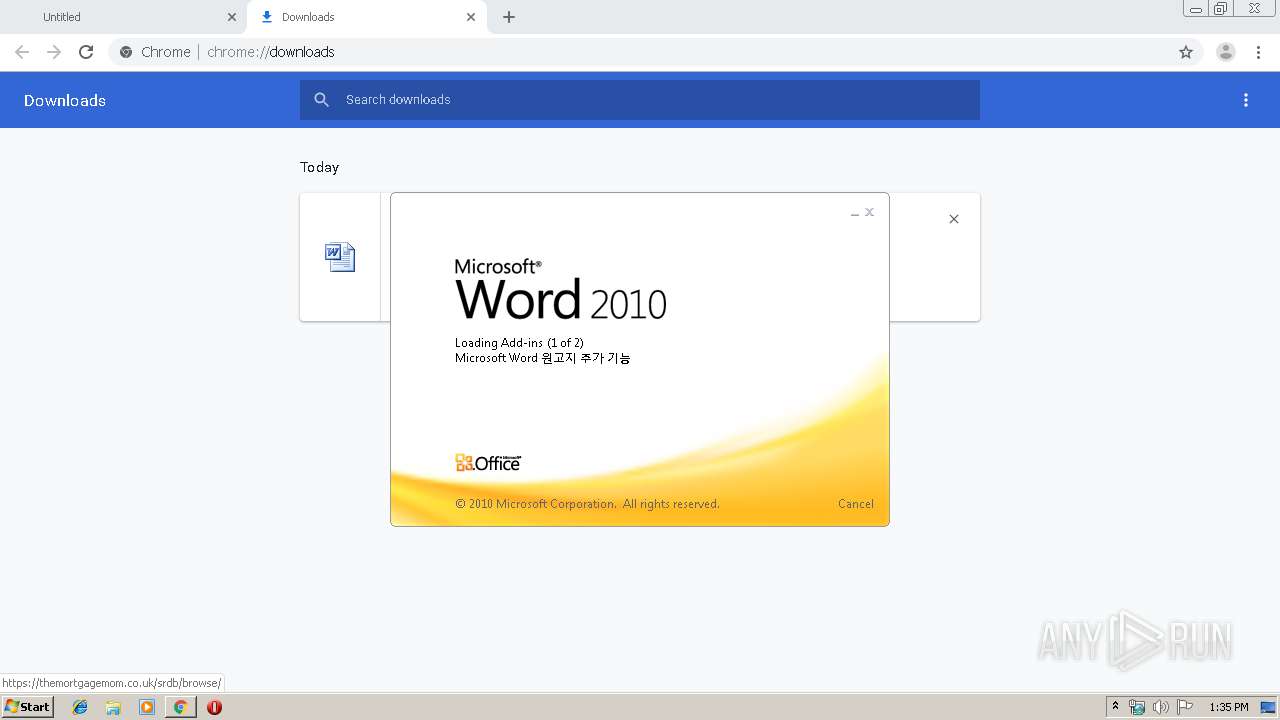This screenshot has height=720, width=1280.
Task: Reload the downloads page
Action: point(86,52)
